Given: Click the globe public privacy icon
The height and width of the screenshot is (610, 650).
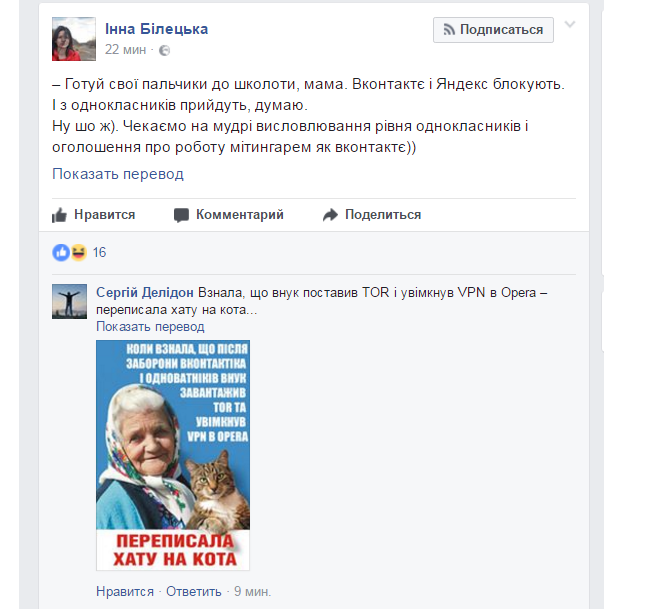Looking at the screenshot, I should pos(165,51).
